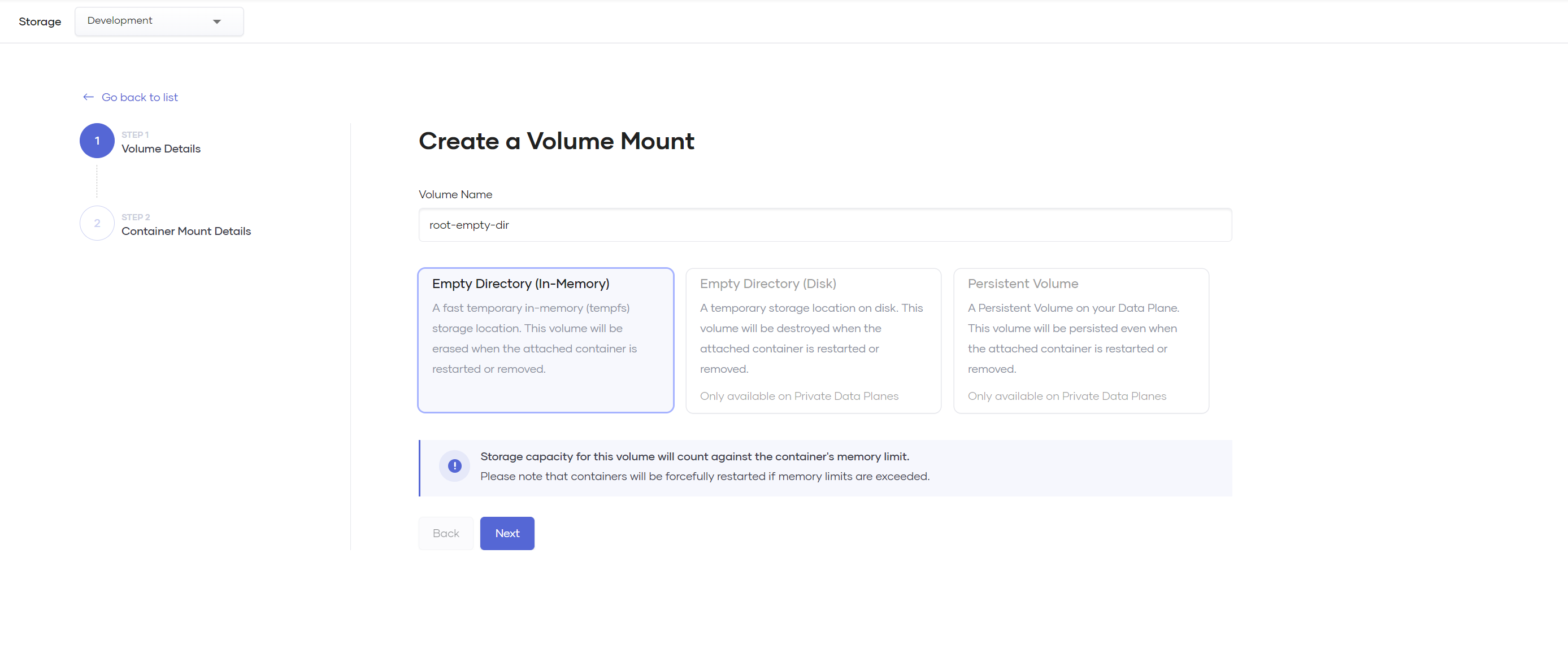Click the Storage header label

40,22
